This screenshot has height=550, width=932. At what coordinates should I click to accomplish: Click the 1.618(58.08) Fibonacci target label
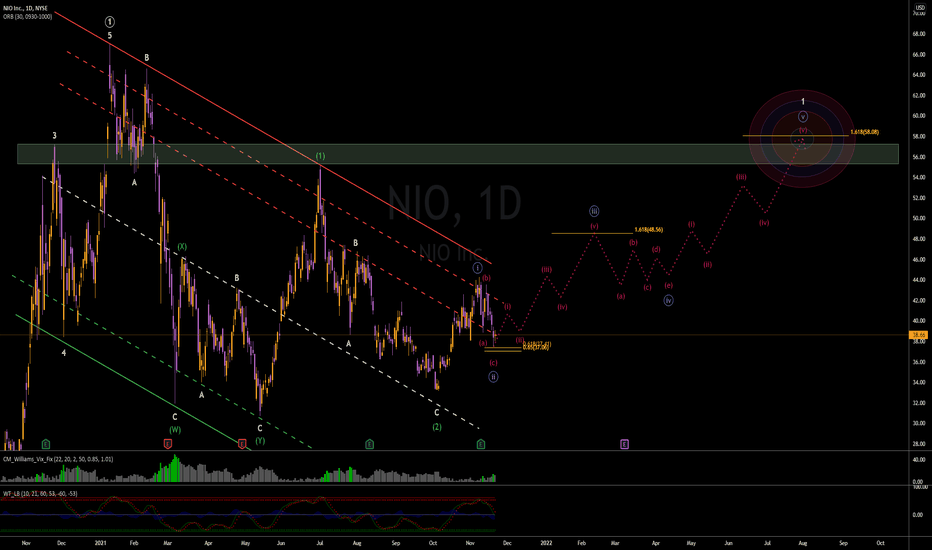[864, 132]
